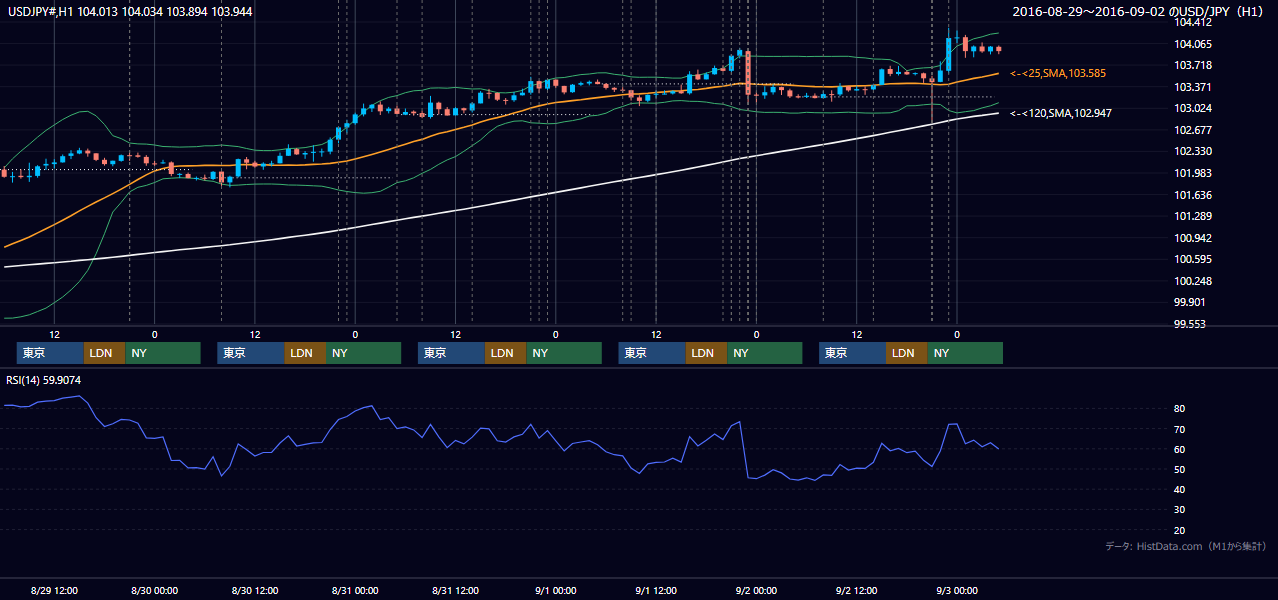The image size is (1278, 600).
Task: Click RSI scale value 80
Action: [x=1180, y=409]
